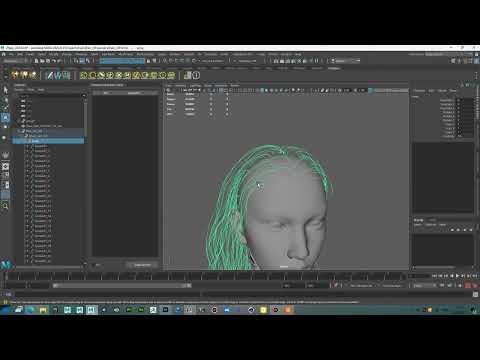The image size is (480, 360).
Task: Open the shelf options gear at the shelf's left
Action: tap(5, 76)
